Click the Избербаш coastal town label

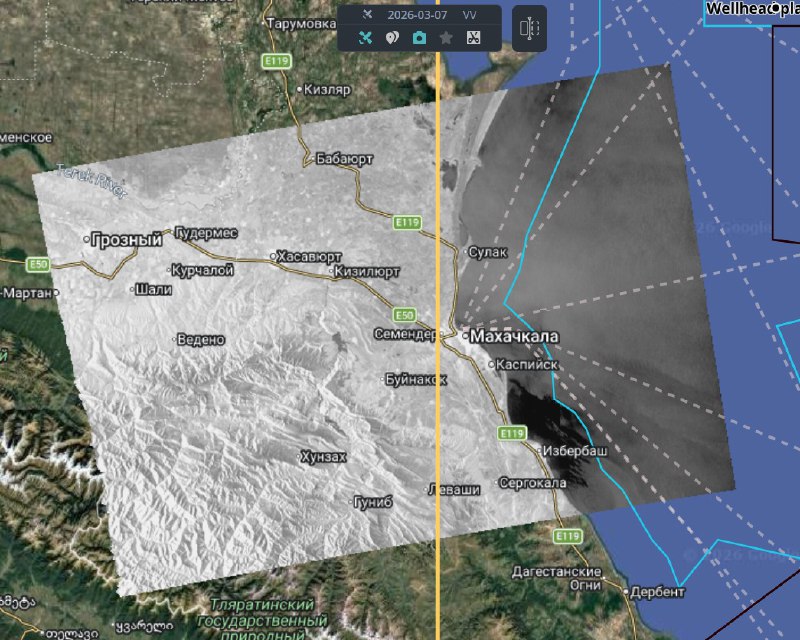(574, 452)
